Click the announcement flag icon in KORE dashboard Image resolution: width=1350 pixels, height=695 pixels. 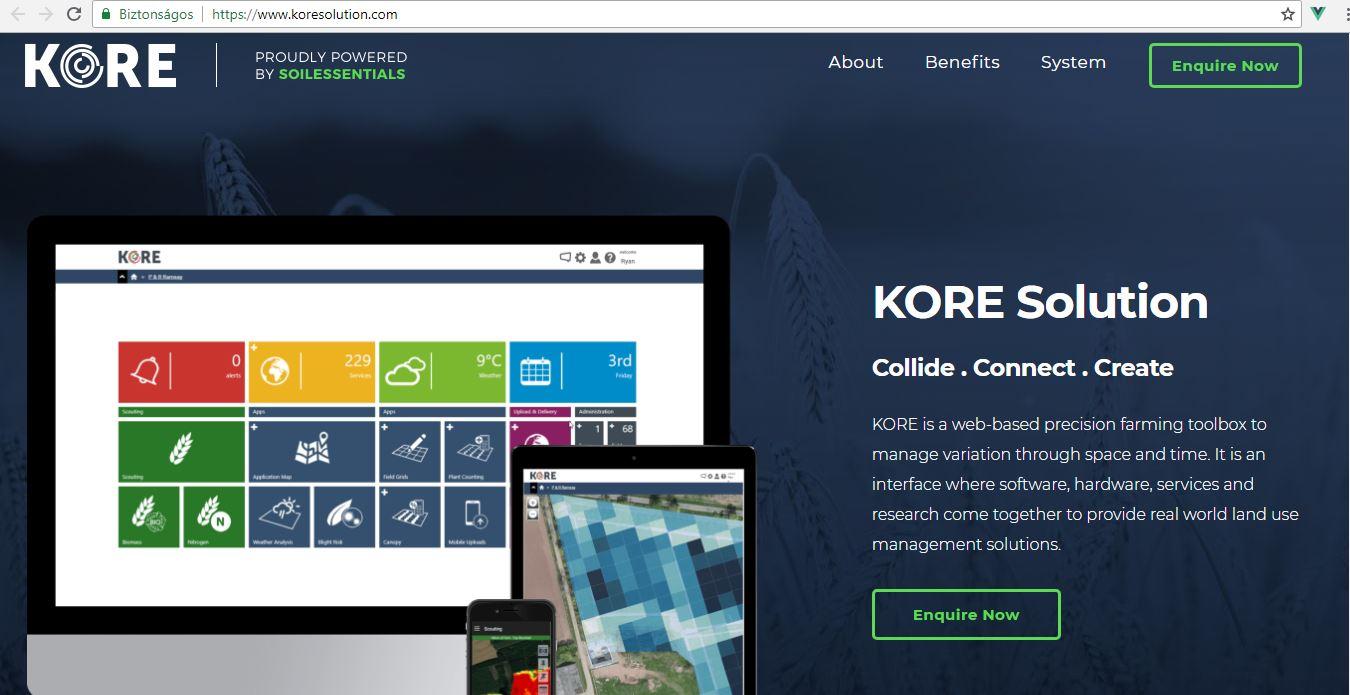pos(565,257)
